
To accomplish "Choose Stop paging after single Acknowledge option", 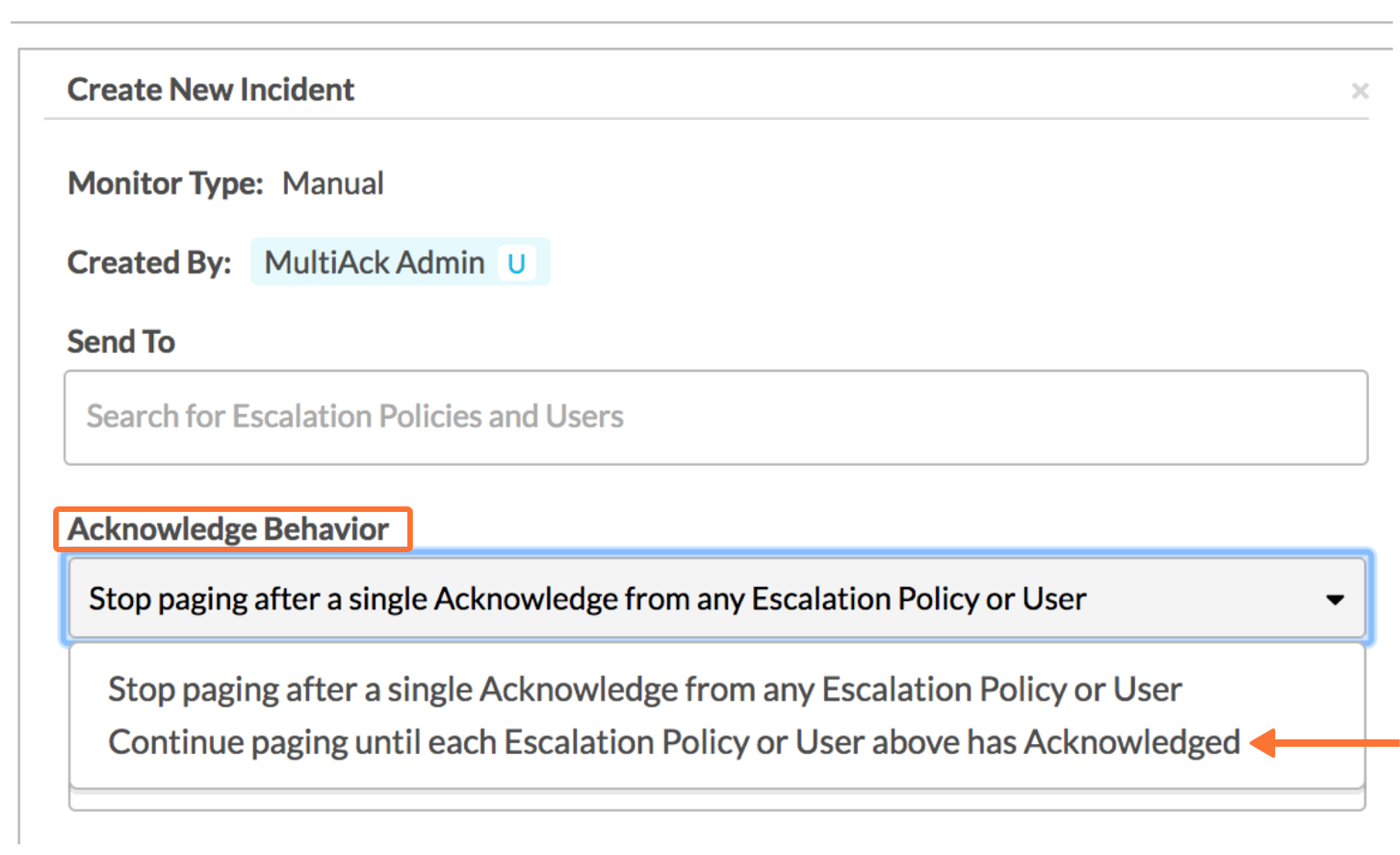I will (x=644, y=689).
